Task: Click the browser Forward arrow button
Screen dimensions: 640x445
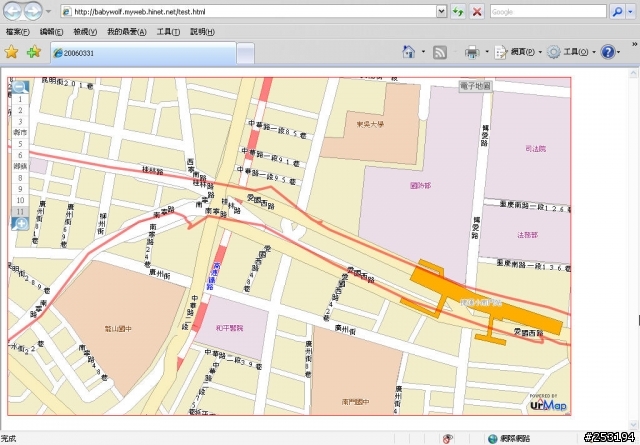Action: (32, 11)
